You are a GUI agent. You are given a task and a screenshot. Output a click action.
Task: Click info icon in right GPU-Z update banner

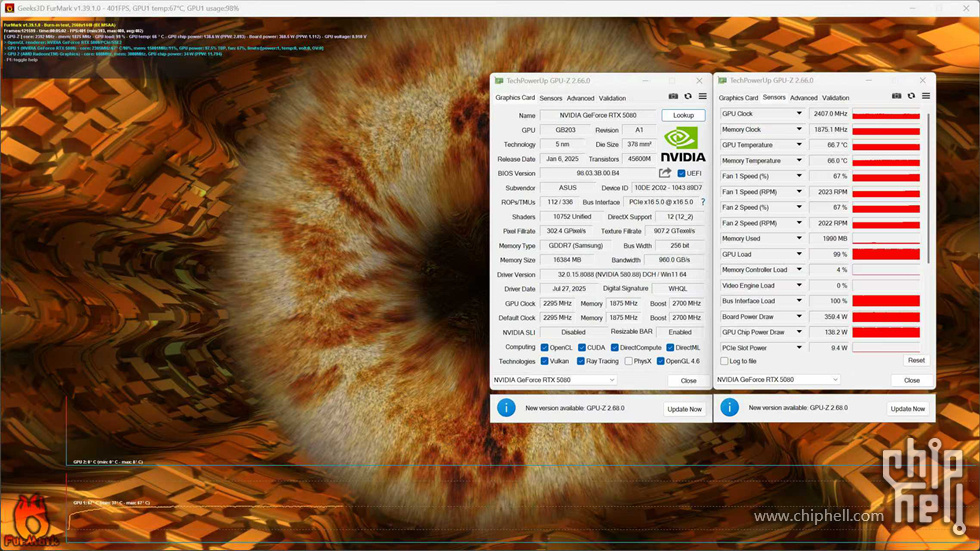[x=729, y=407]
